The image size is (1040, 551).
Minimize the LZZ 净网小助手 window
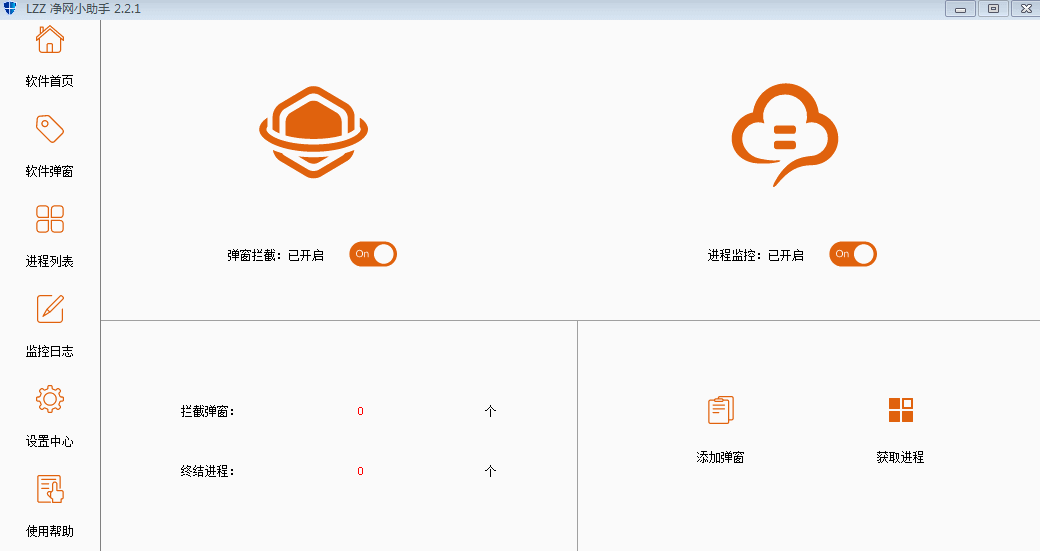click(x=961, y=8)
